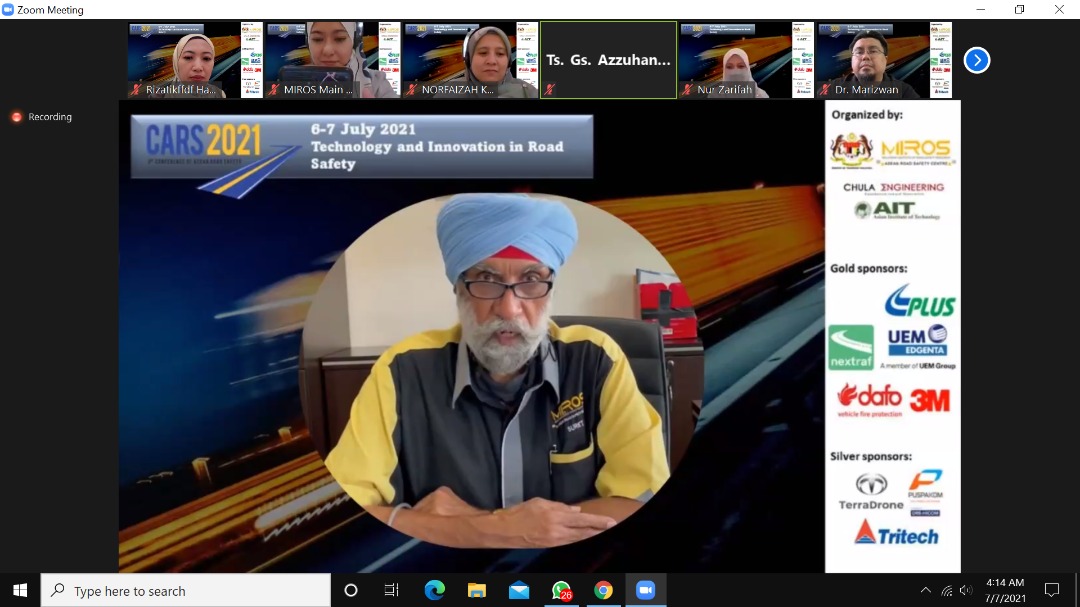Open Google Chrome from taskbar

603,590
